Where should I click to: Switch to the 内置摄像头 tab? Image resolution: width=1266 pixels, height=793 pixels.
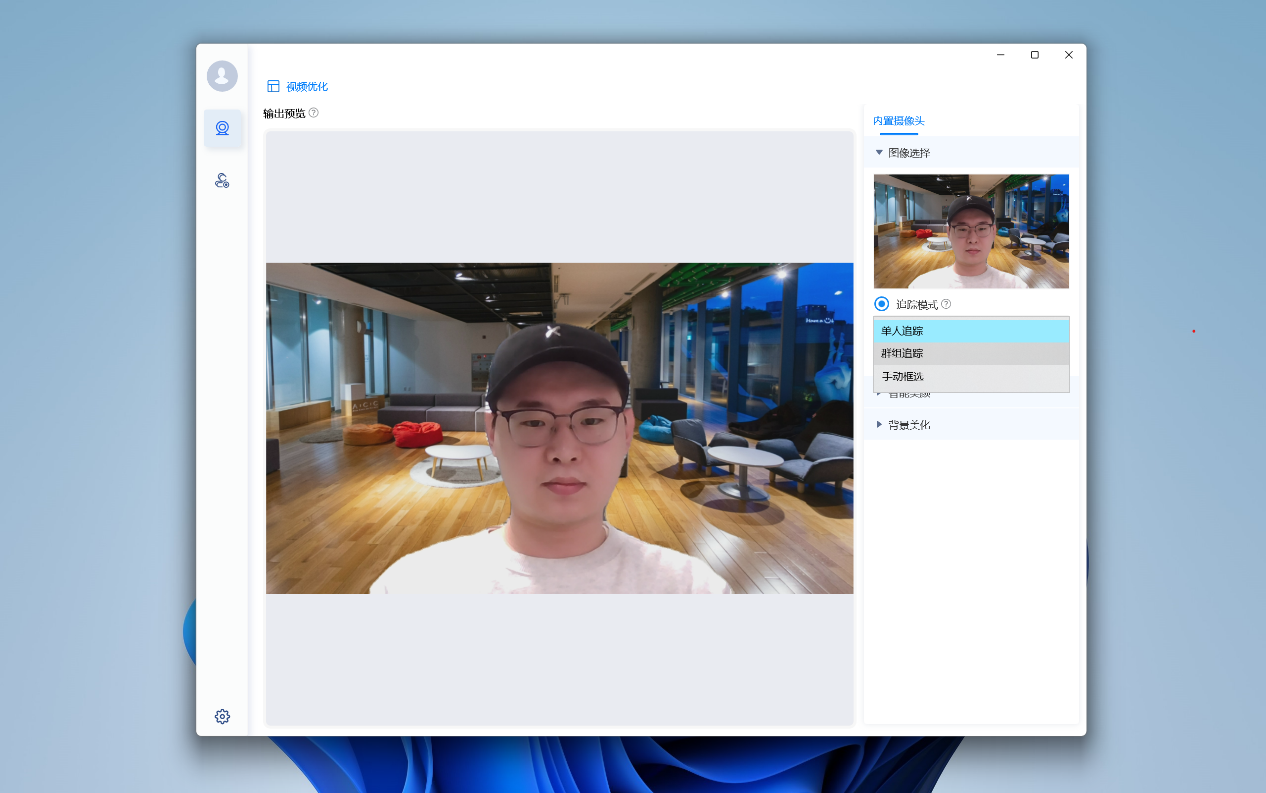coord(898,121)
